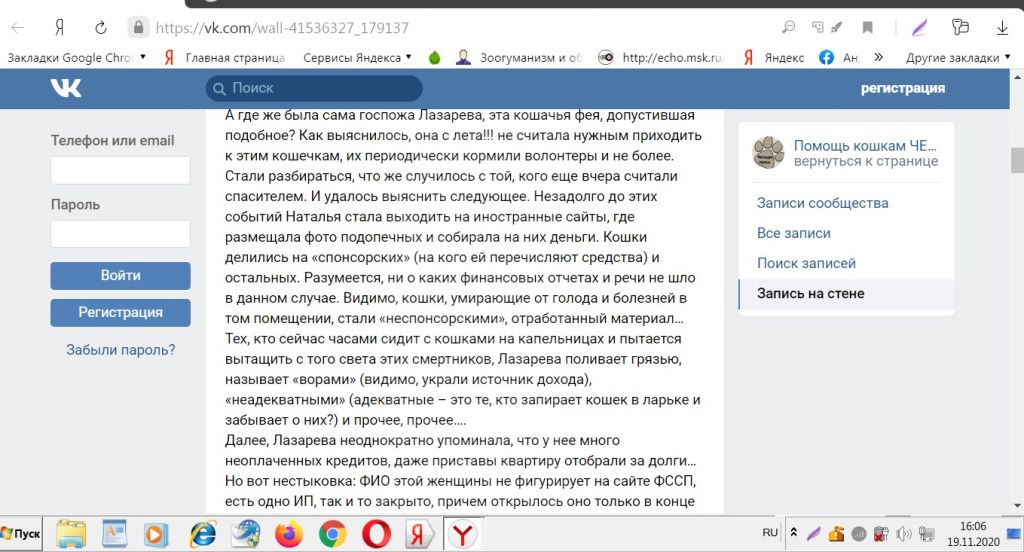
Task: Select 'Поиск записей' in the sidebar
Action: [x=806, y=263]
